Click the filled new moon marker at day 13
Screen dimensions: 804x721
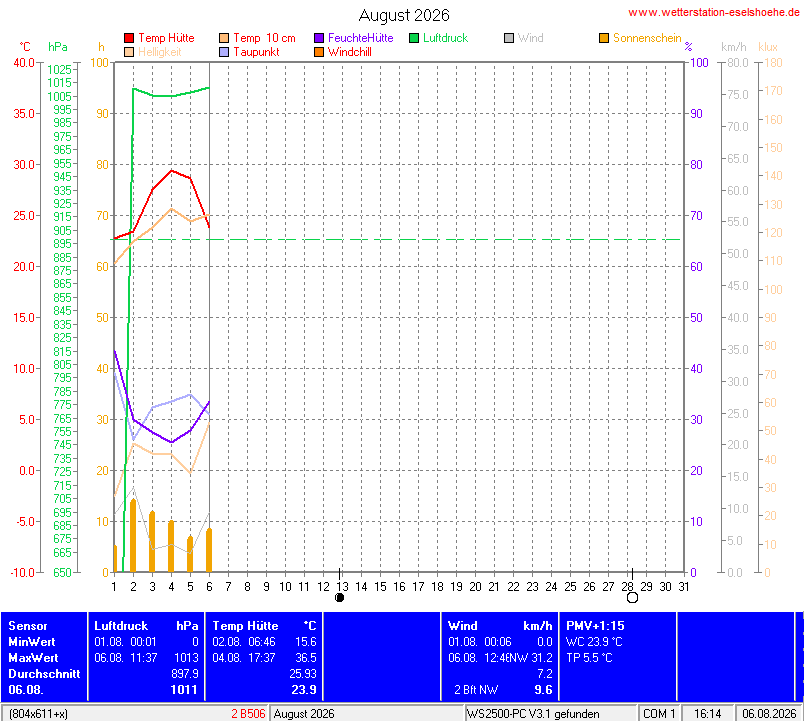(x=339, y=597)
